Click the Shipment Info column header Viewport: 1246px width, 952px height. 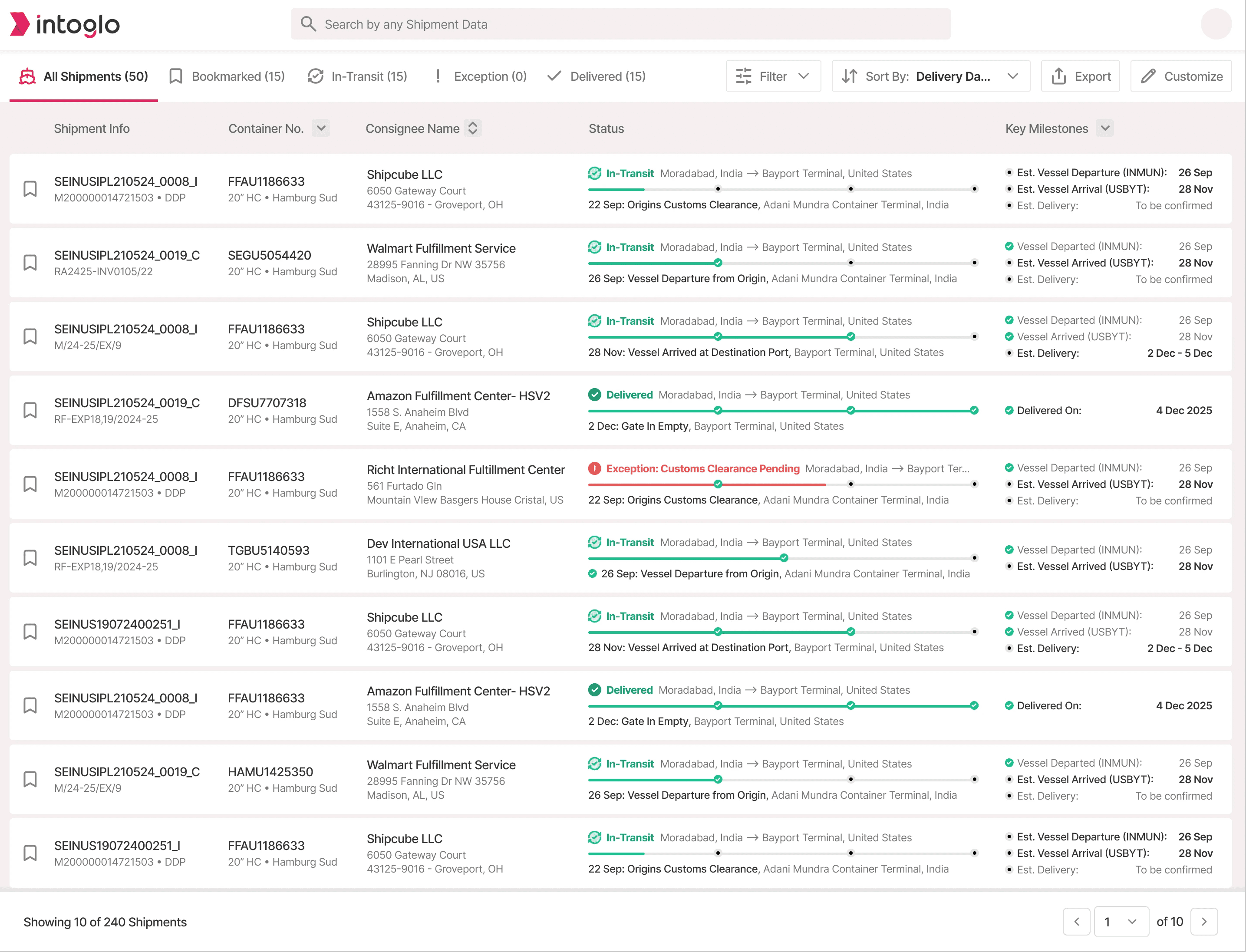click(92, 128)
